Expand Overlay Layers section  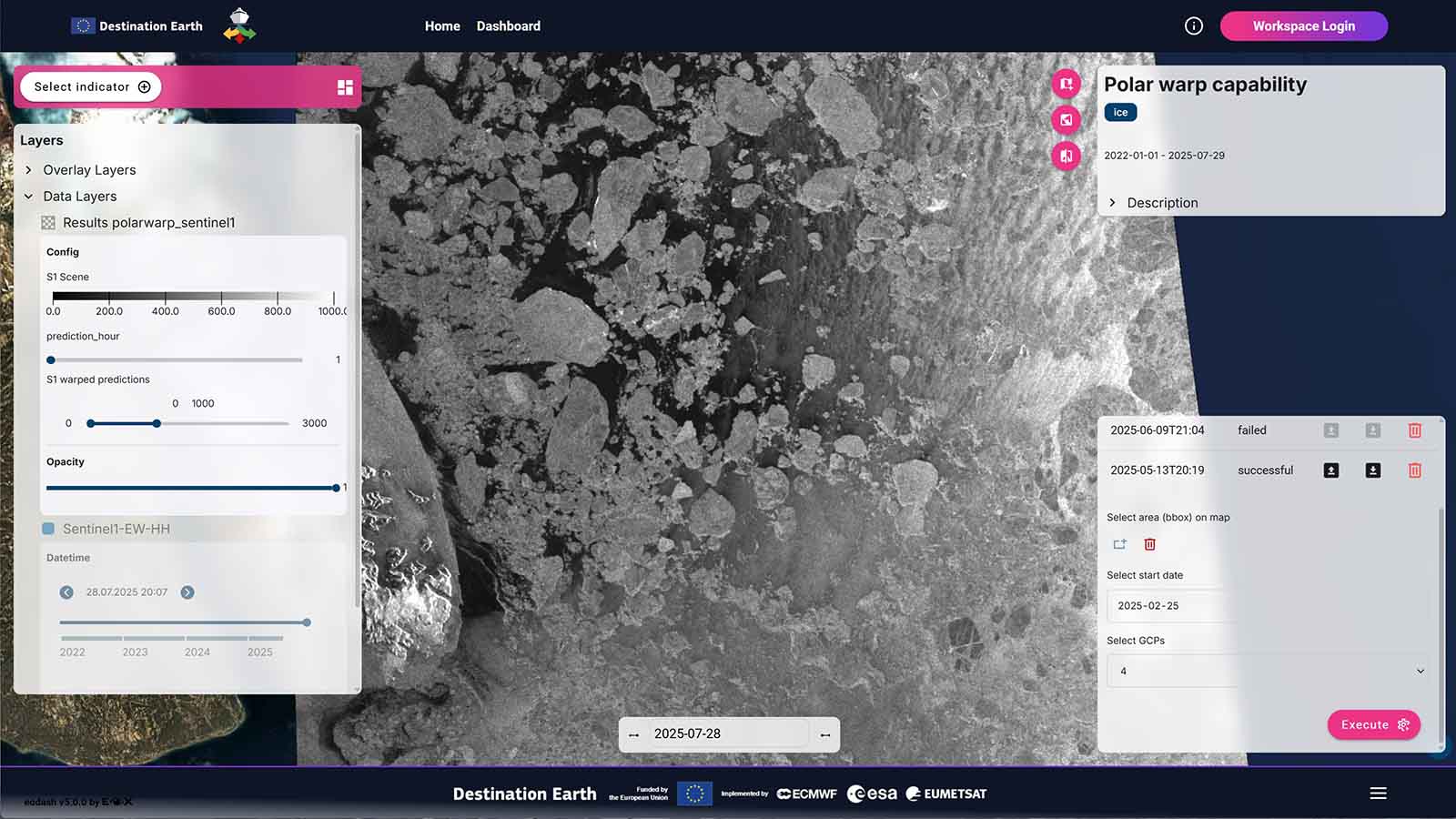pyautogui.click(x=29, y=170)
